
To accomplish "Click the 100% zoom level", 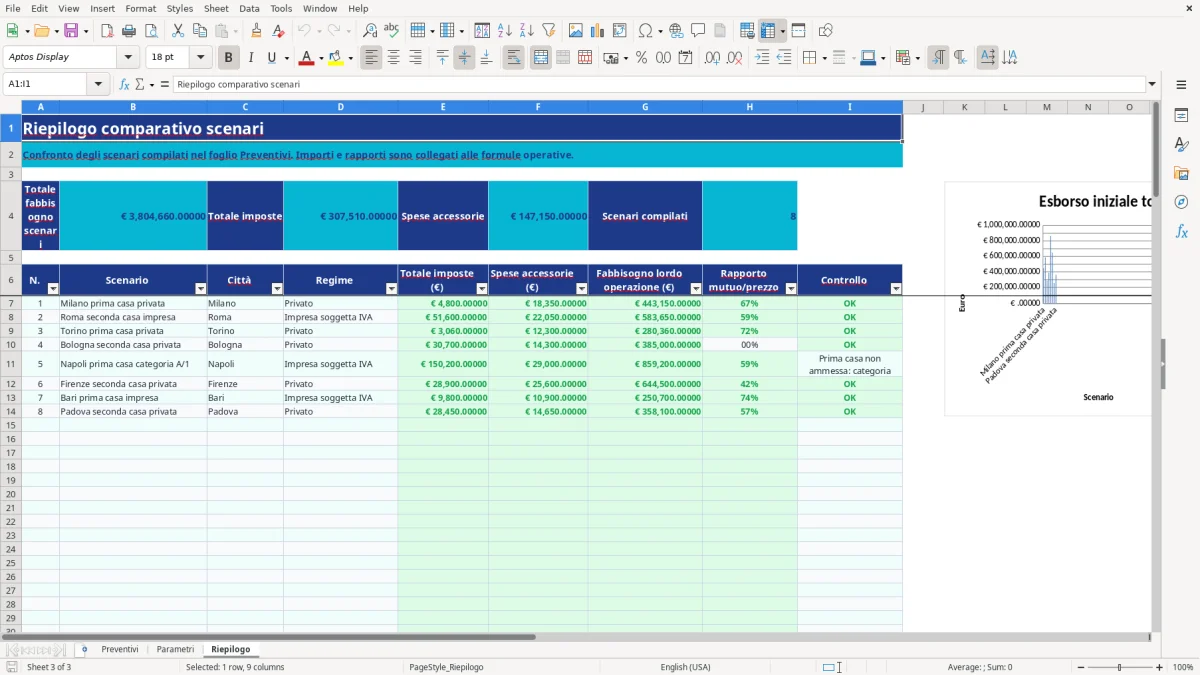I will point(1182,667).
